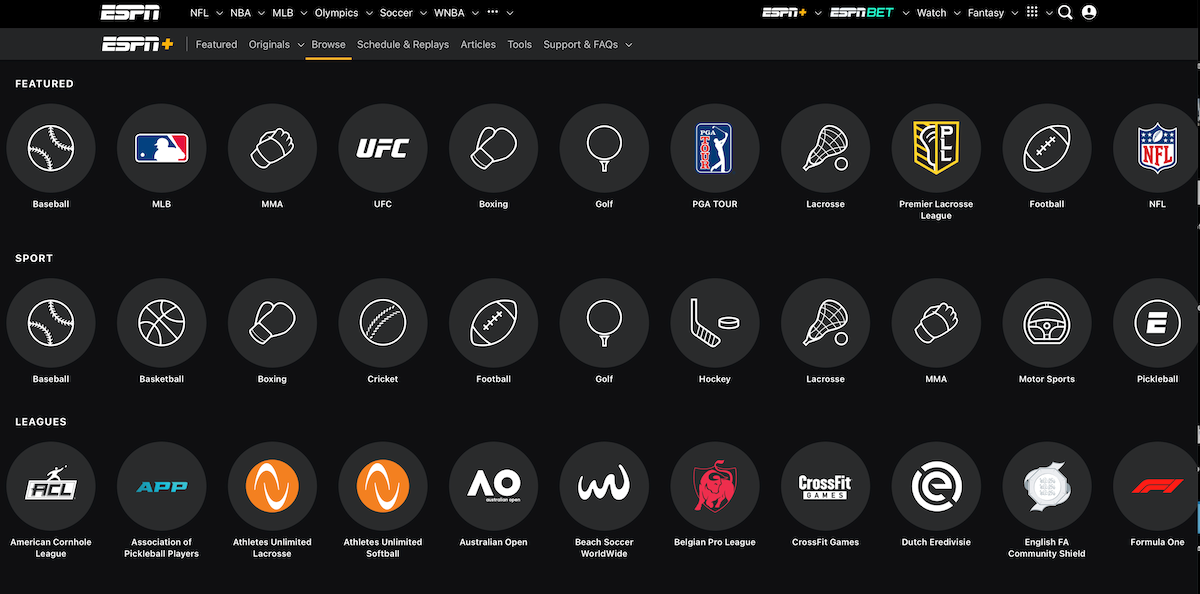This screenshot has width=1200, height=594.
Task: Open Boxing glove icon under Featured
Action: (x=493, y=149)
